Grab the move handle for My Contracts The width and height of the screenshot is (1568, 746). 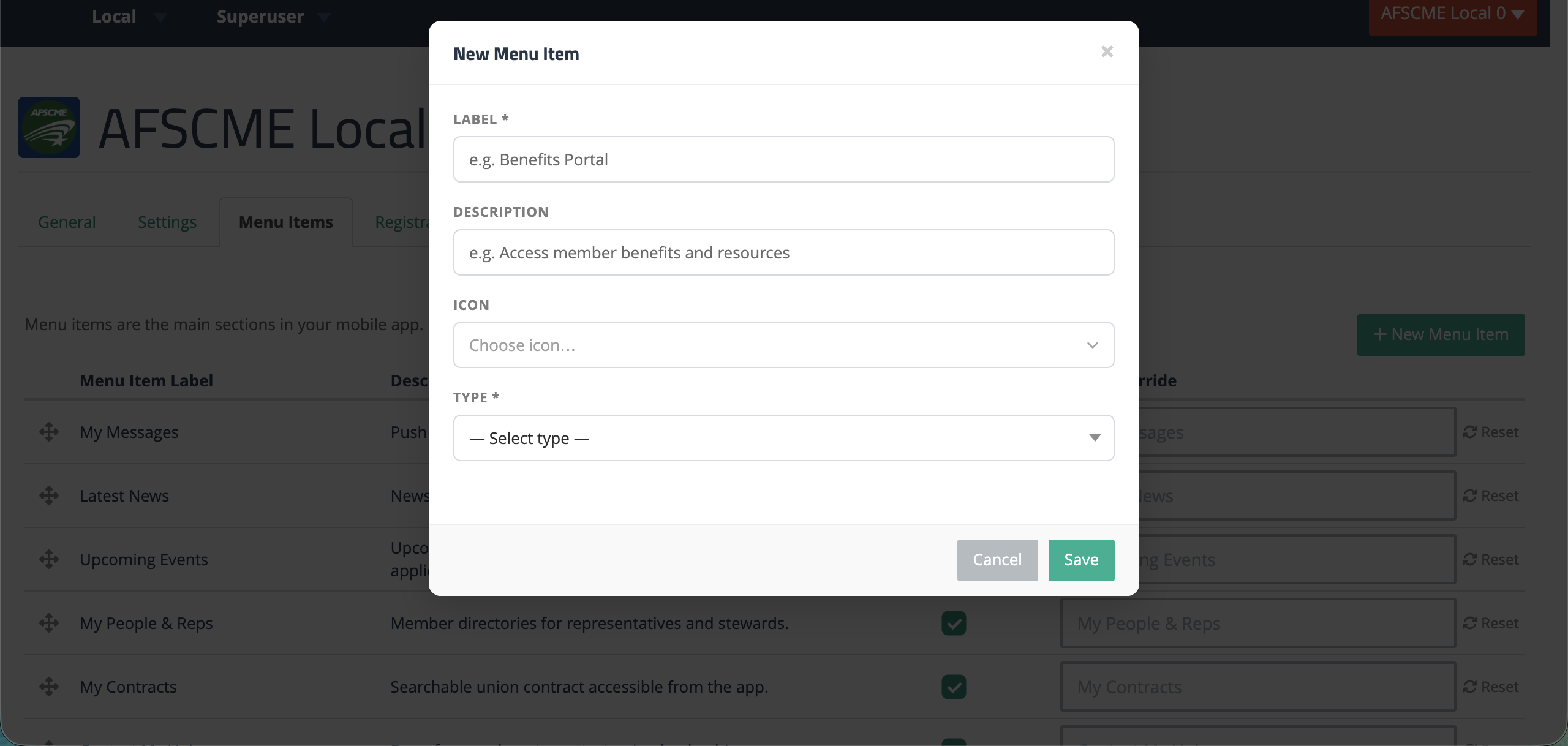click(x=49, y=687)
